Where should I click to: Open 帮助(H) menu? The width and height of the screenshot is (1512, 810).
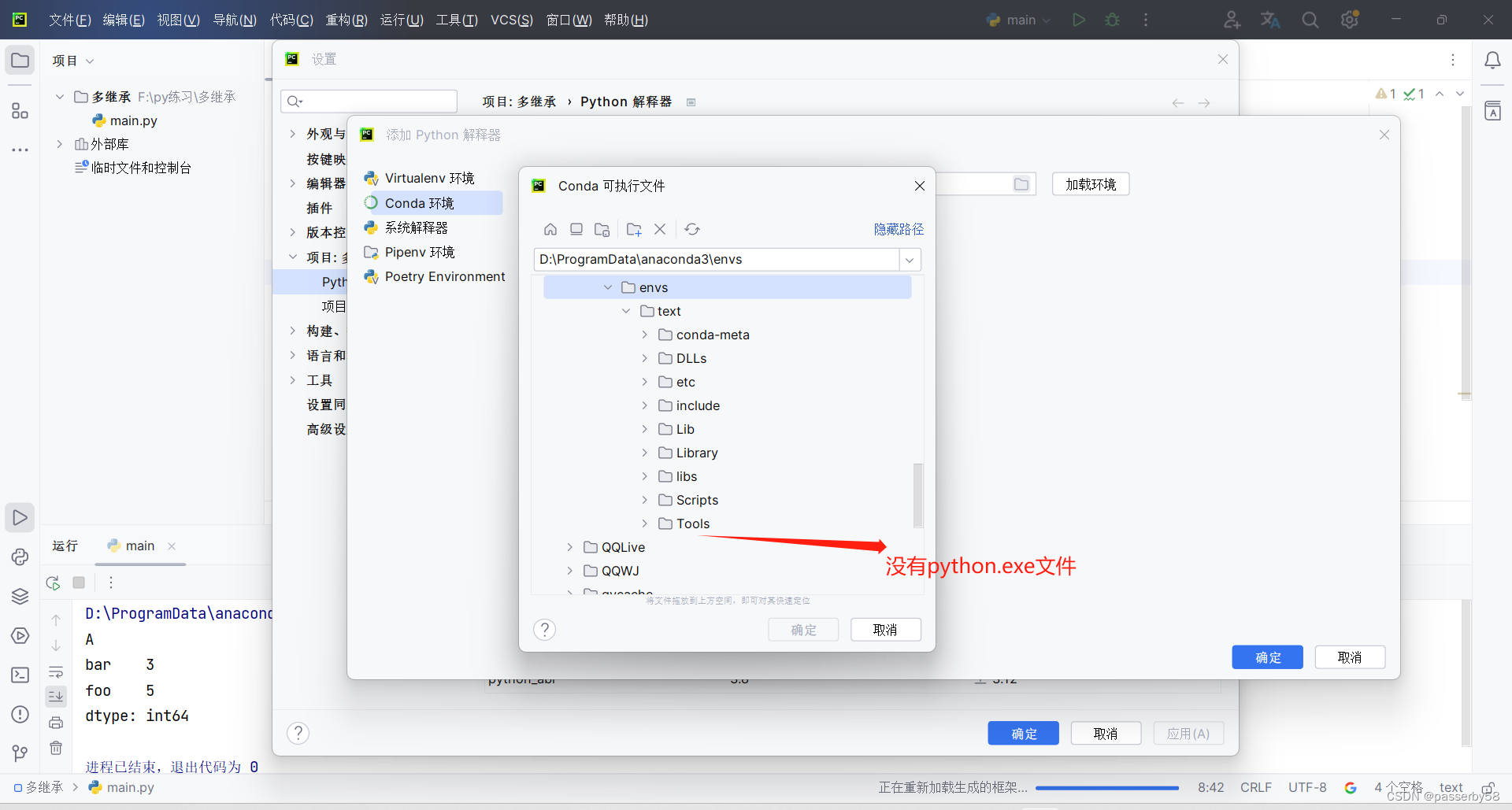[x=626, y=20]
